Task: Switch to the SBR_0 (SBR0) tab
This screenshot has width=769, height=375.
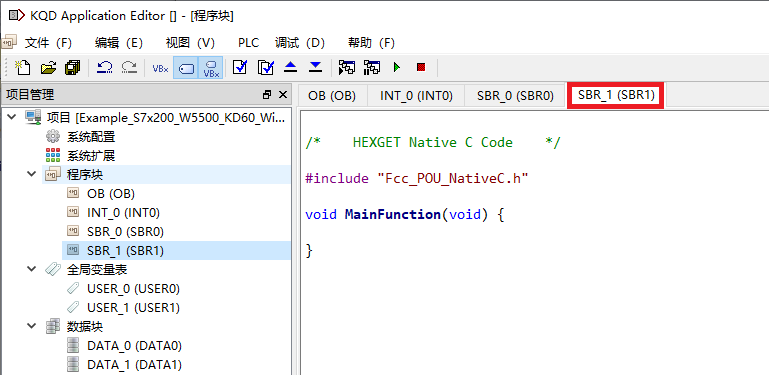Action: click(515, 96)
